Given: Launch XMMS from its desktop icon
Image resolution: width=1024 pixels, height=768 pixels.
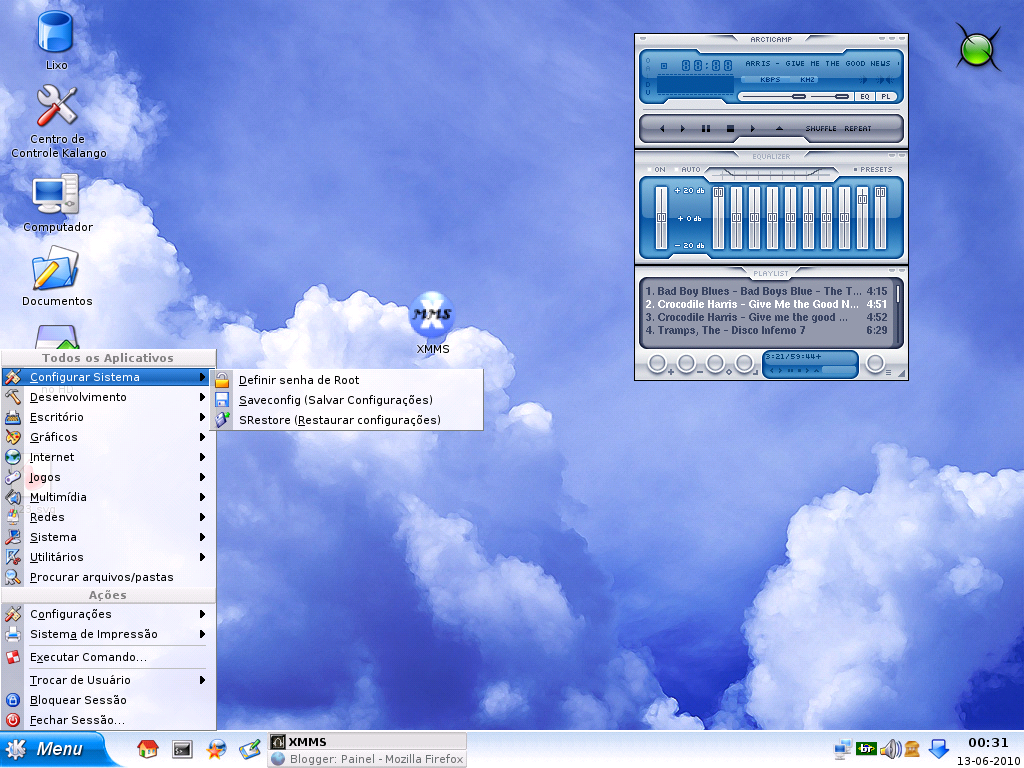Looking at the screenshot, I should click(432, 315).
